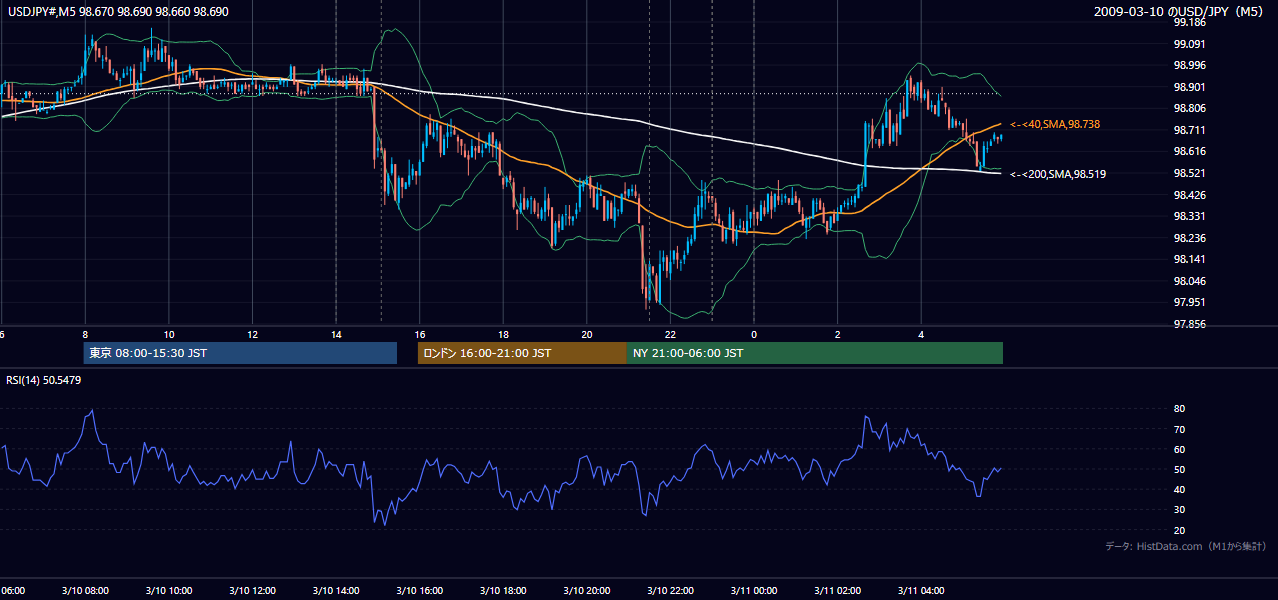Click price axis value 98.236

pos(1190,238)
